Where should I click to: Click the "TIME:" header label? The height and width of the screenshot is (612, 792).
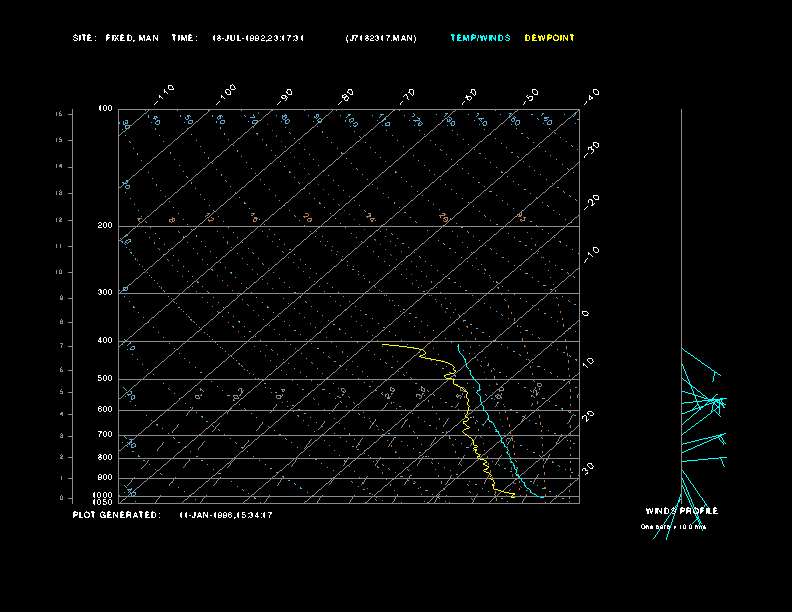(x=185, y=38)
